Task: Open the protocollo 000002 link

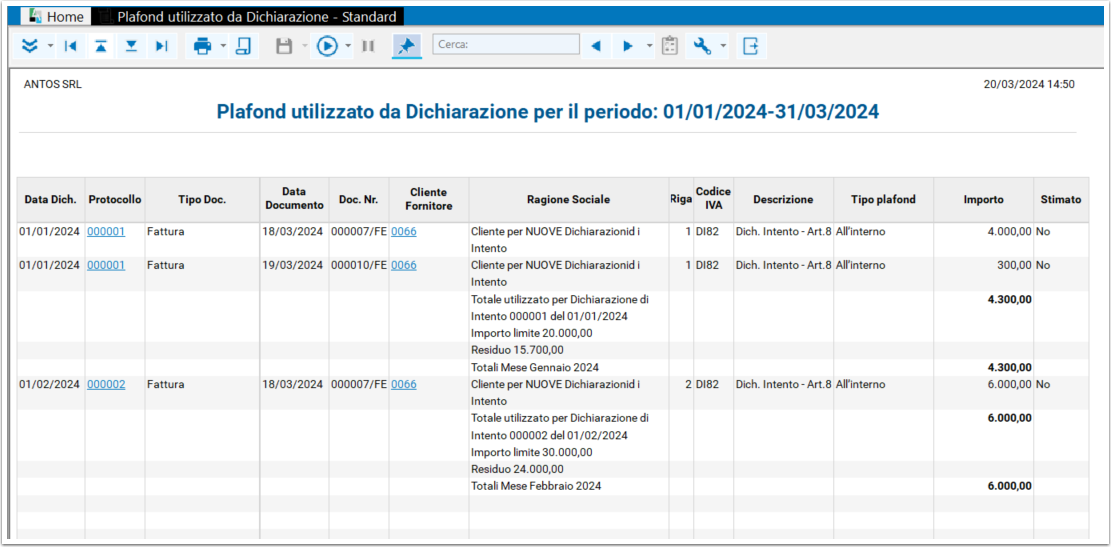Action: 106,384
